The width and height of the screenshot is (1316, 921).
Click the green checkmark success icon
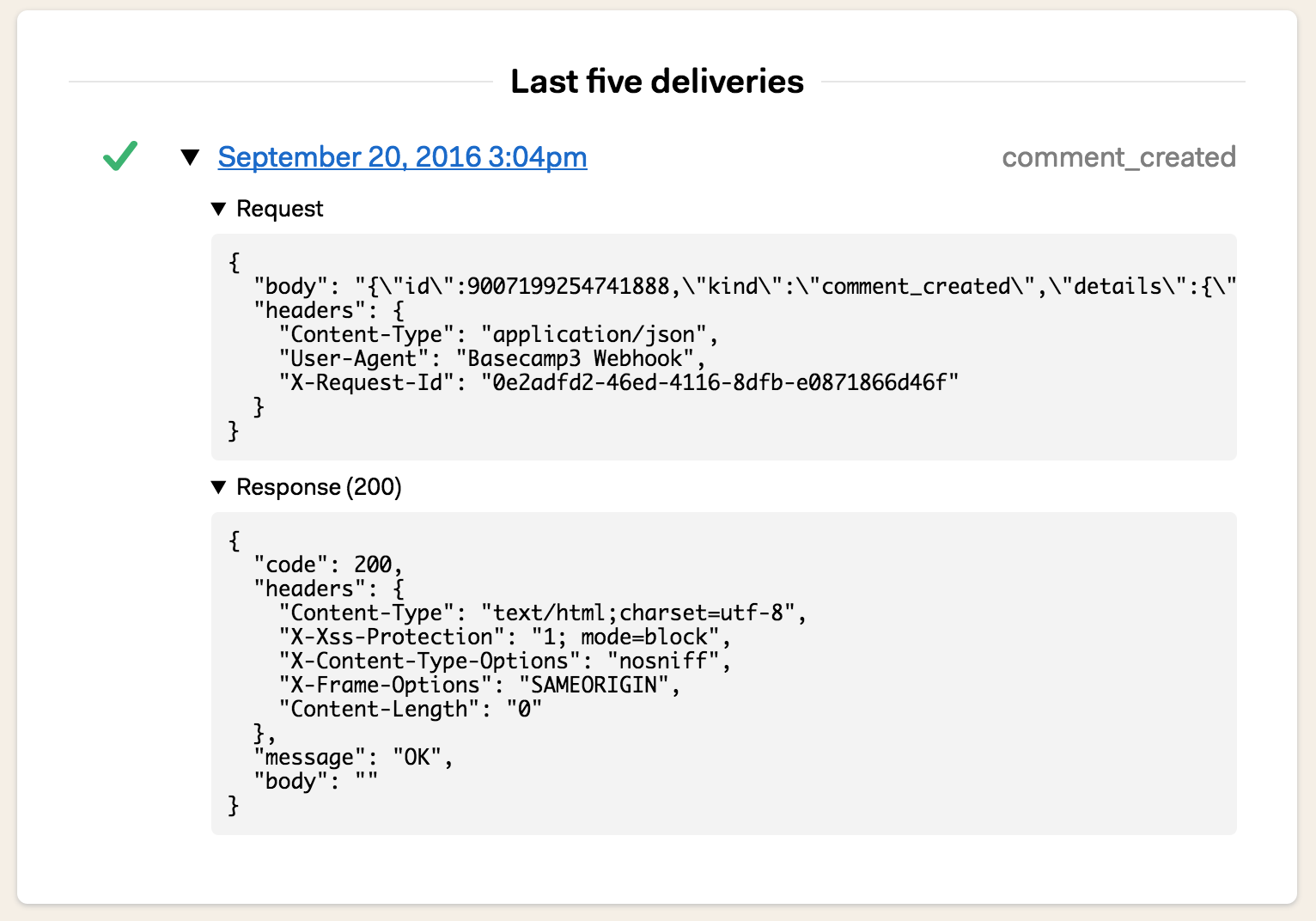(x=120, y=156)
